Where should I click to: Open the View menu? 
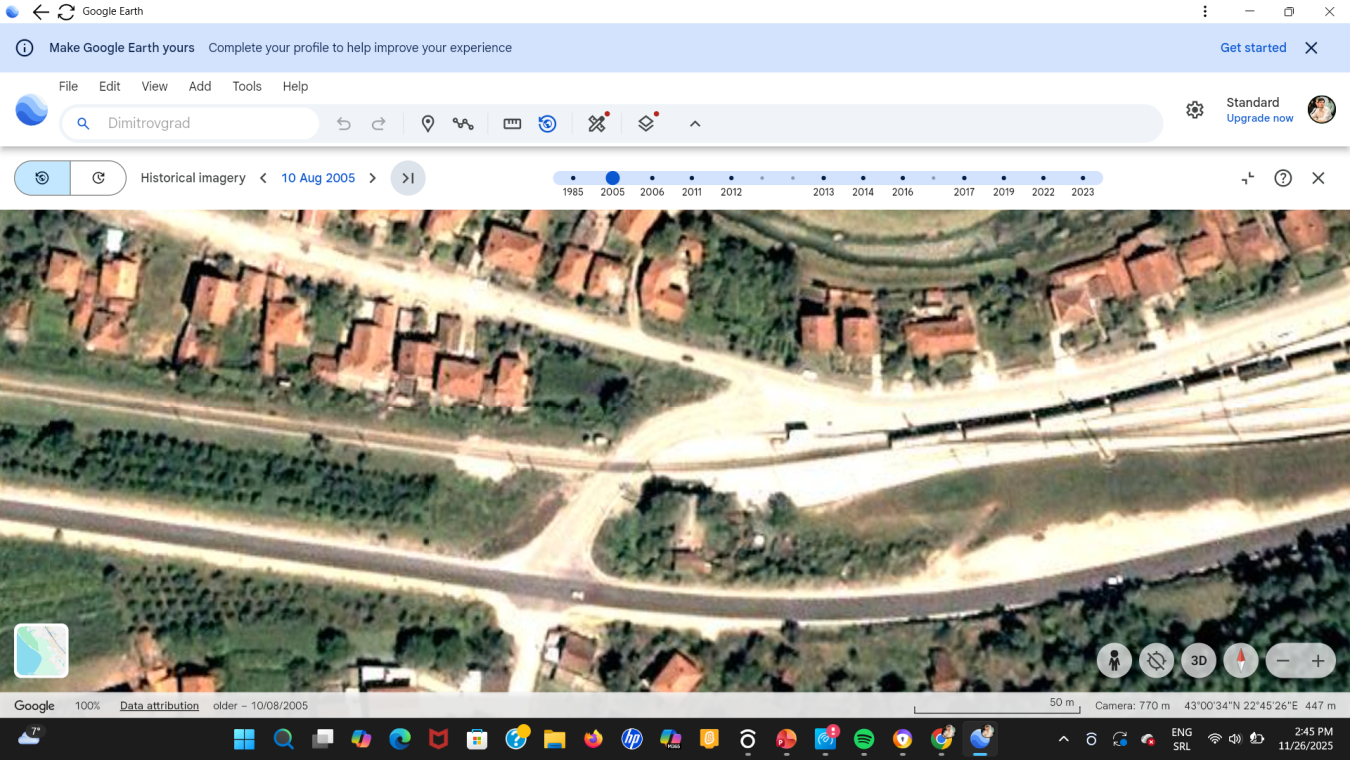coord(154,86)
